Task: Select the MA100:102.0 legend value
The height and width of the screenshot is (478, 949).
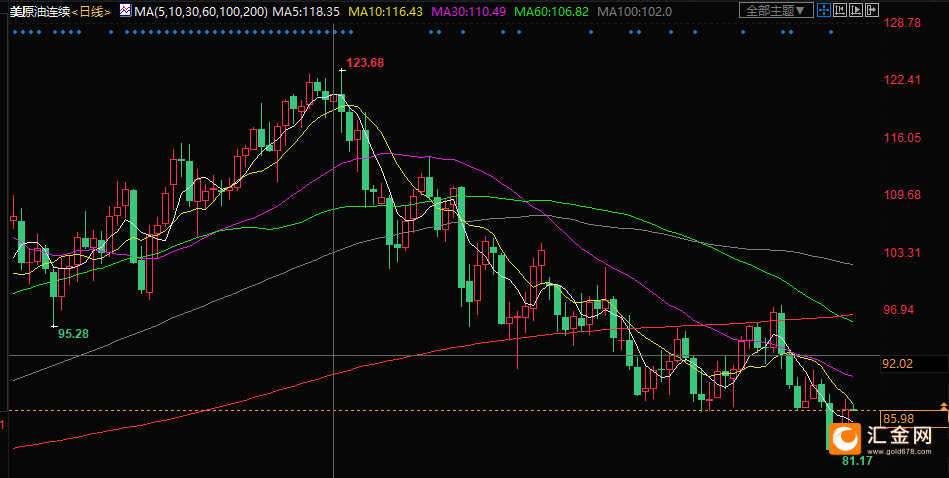Action: tap(634, 11)
